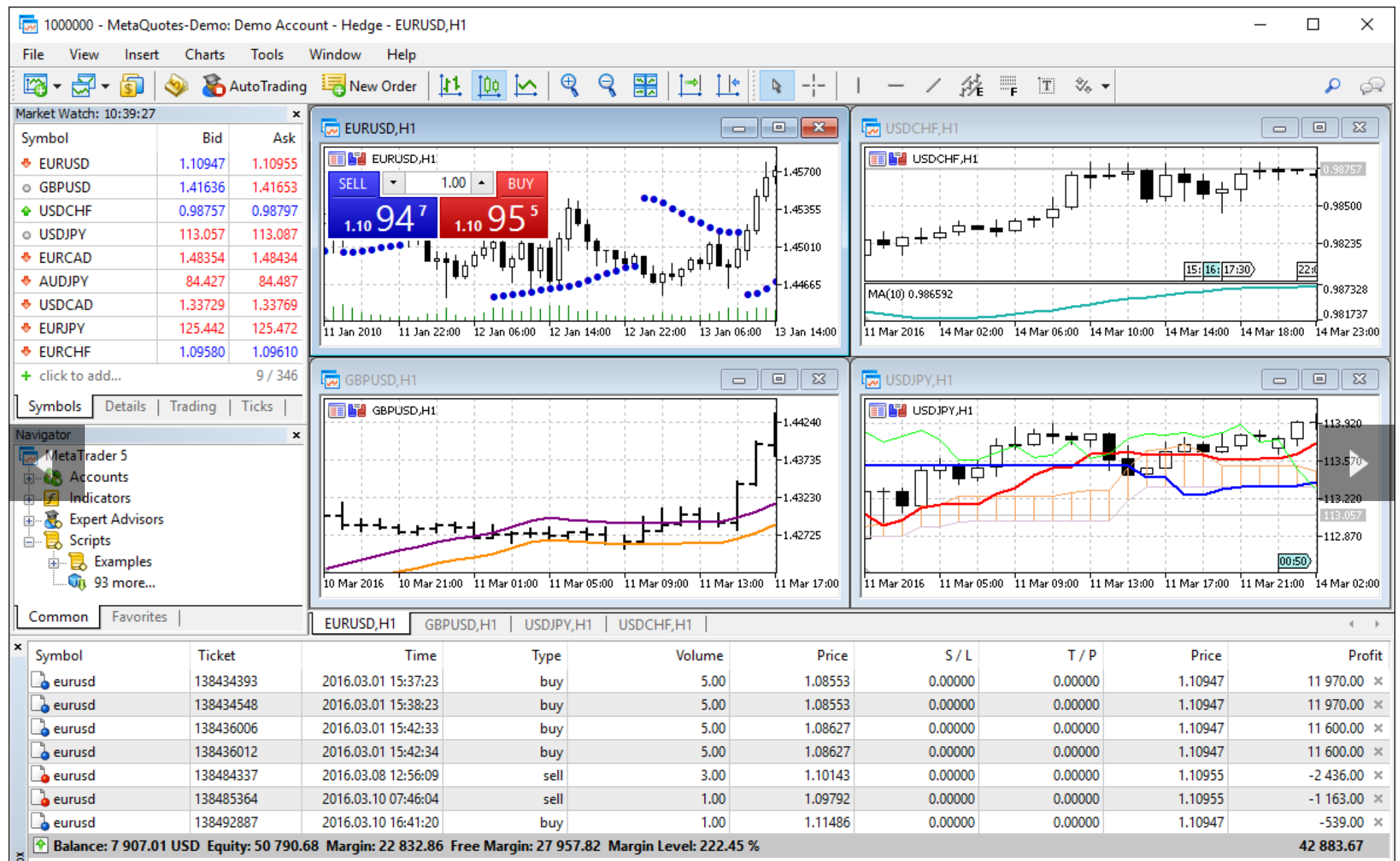Screen dimensions: 1400x861
Task: Collapse the Scripts tree node
Action: [x=29, y=542]
